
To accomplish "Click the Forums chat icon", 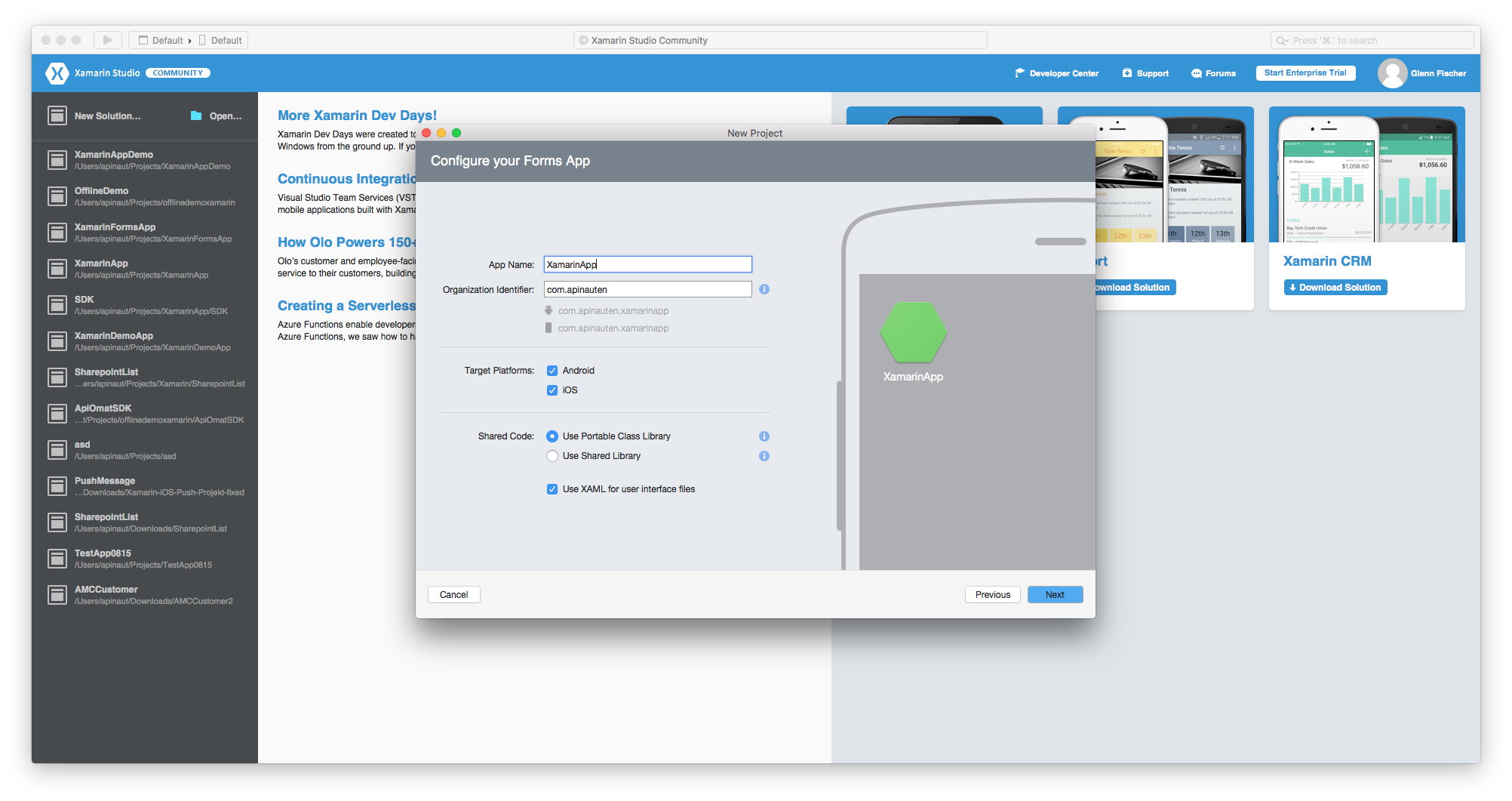I will point(1197,73).
